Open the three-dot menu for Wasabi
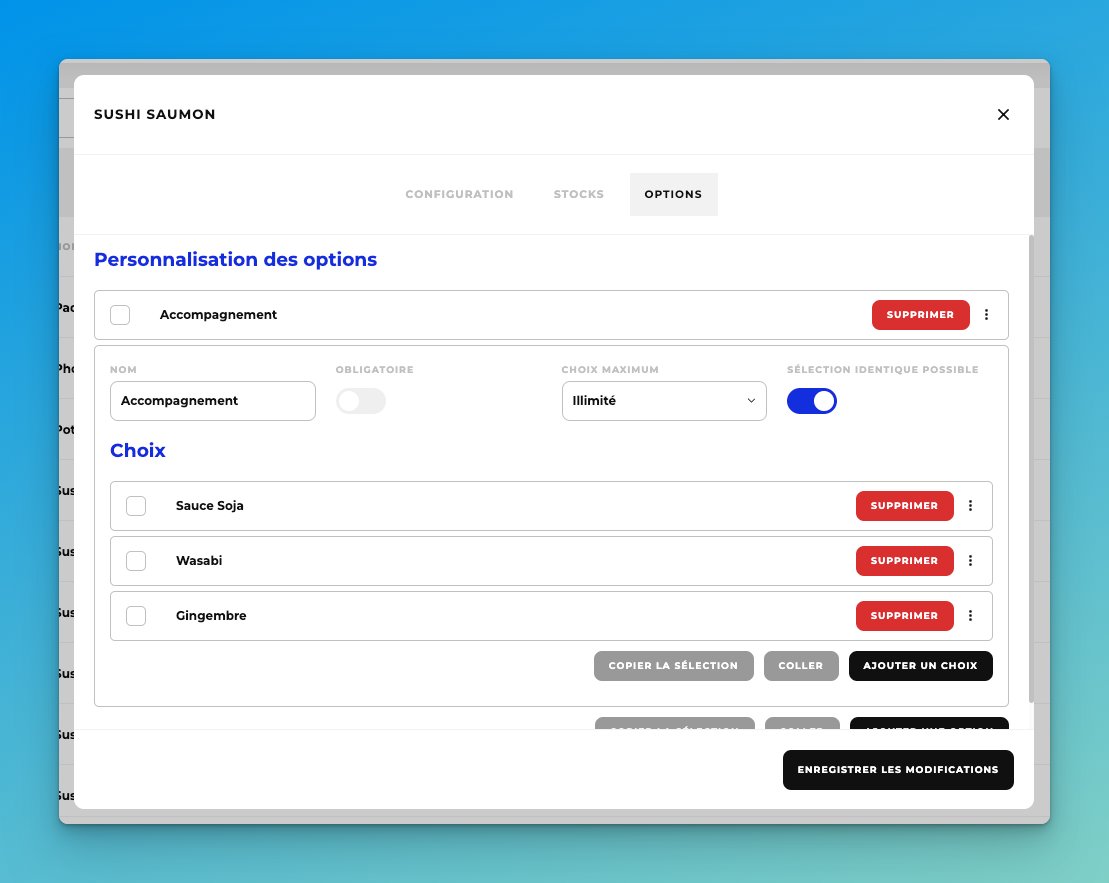 (x=970, y=561)
